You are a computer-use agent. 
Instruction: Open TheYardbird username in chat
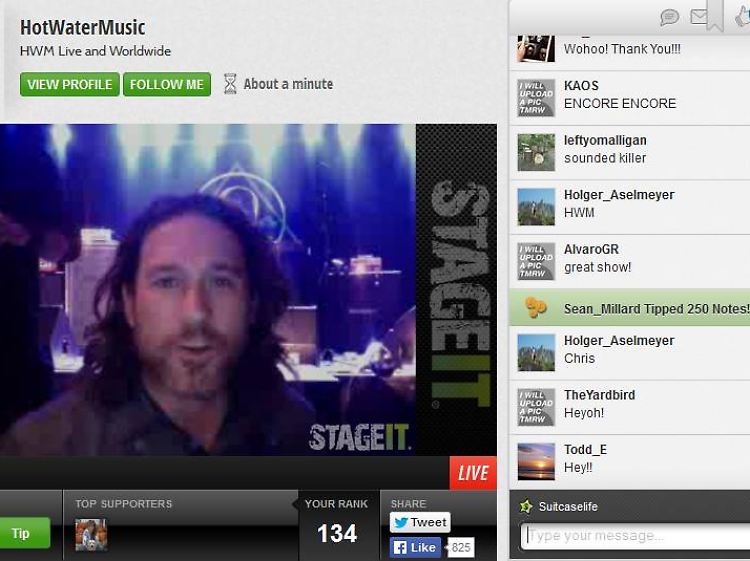[599, 395]
